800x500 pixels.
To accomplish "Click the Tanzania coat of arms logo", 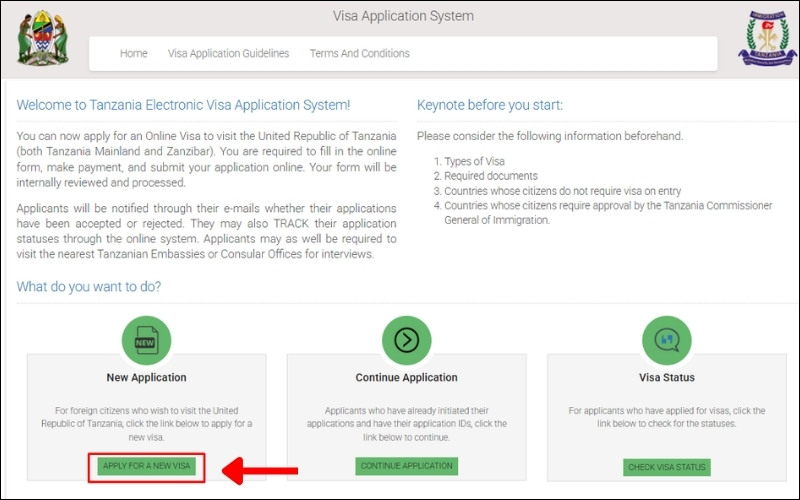I will pos(43,38).
